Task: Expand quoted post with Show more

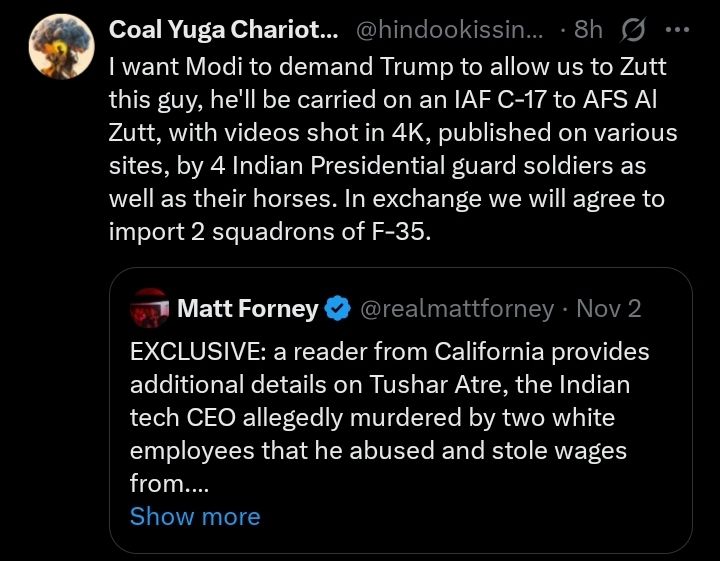Action: point(195,516)
